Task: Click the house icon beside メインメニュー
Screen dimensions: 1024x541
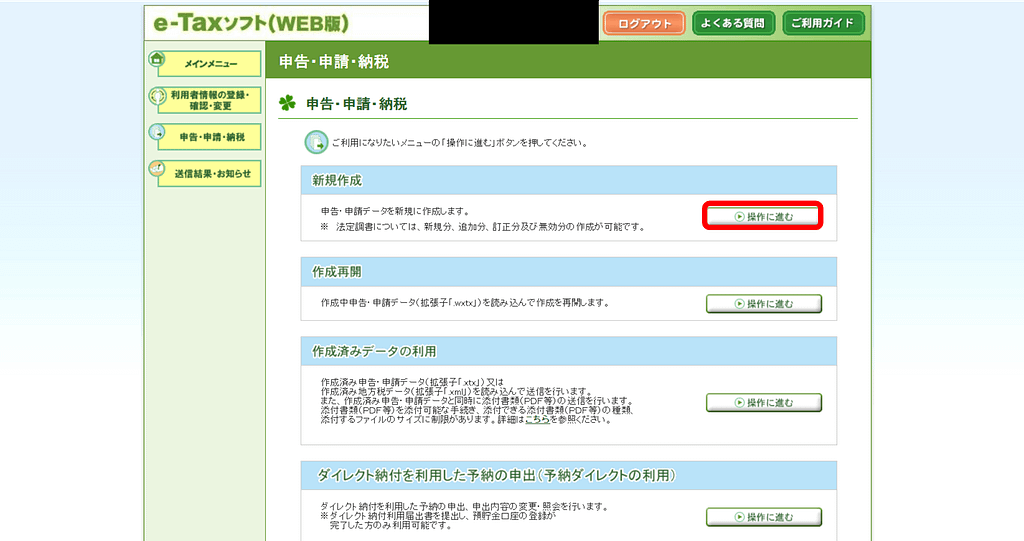Action: pos(157,59)
